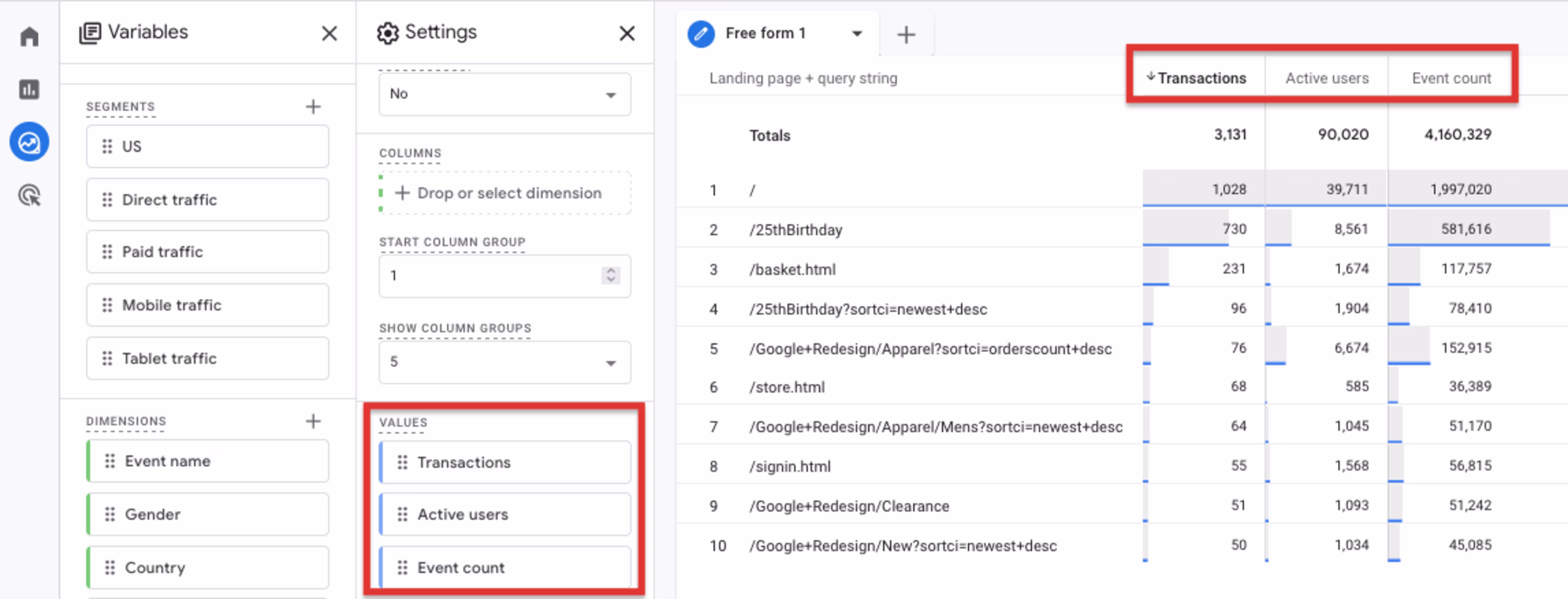Viewport: 1568px width, 599px height.
Task: Select the Explore compass icon in sidebar
Action: pyautogui.click(x=29, y=141)
